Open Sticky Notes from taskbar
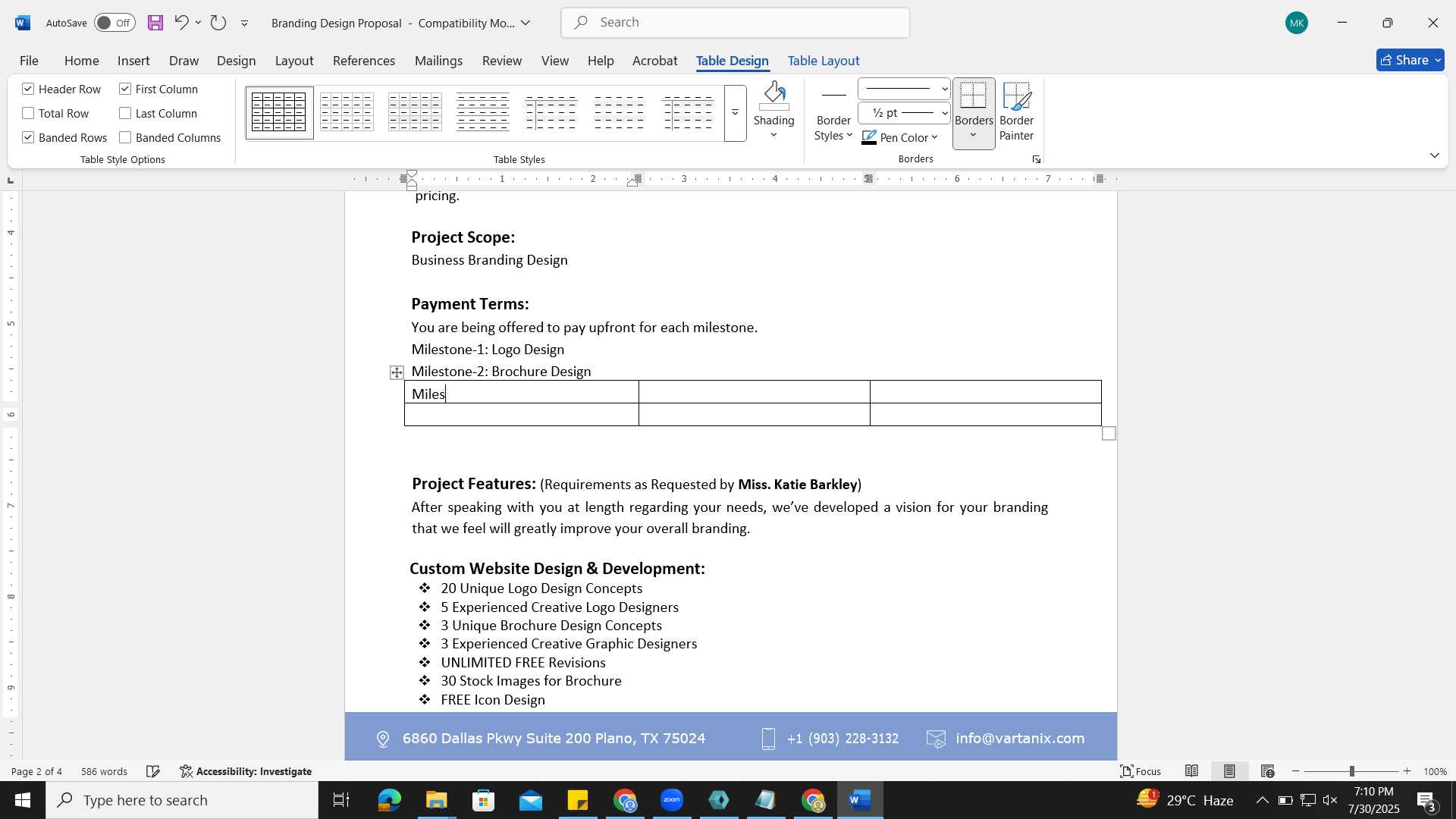Screen dimensions: 1456x819 pyautogui.click(x=577, y=800)
